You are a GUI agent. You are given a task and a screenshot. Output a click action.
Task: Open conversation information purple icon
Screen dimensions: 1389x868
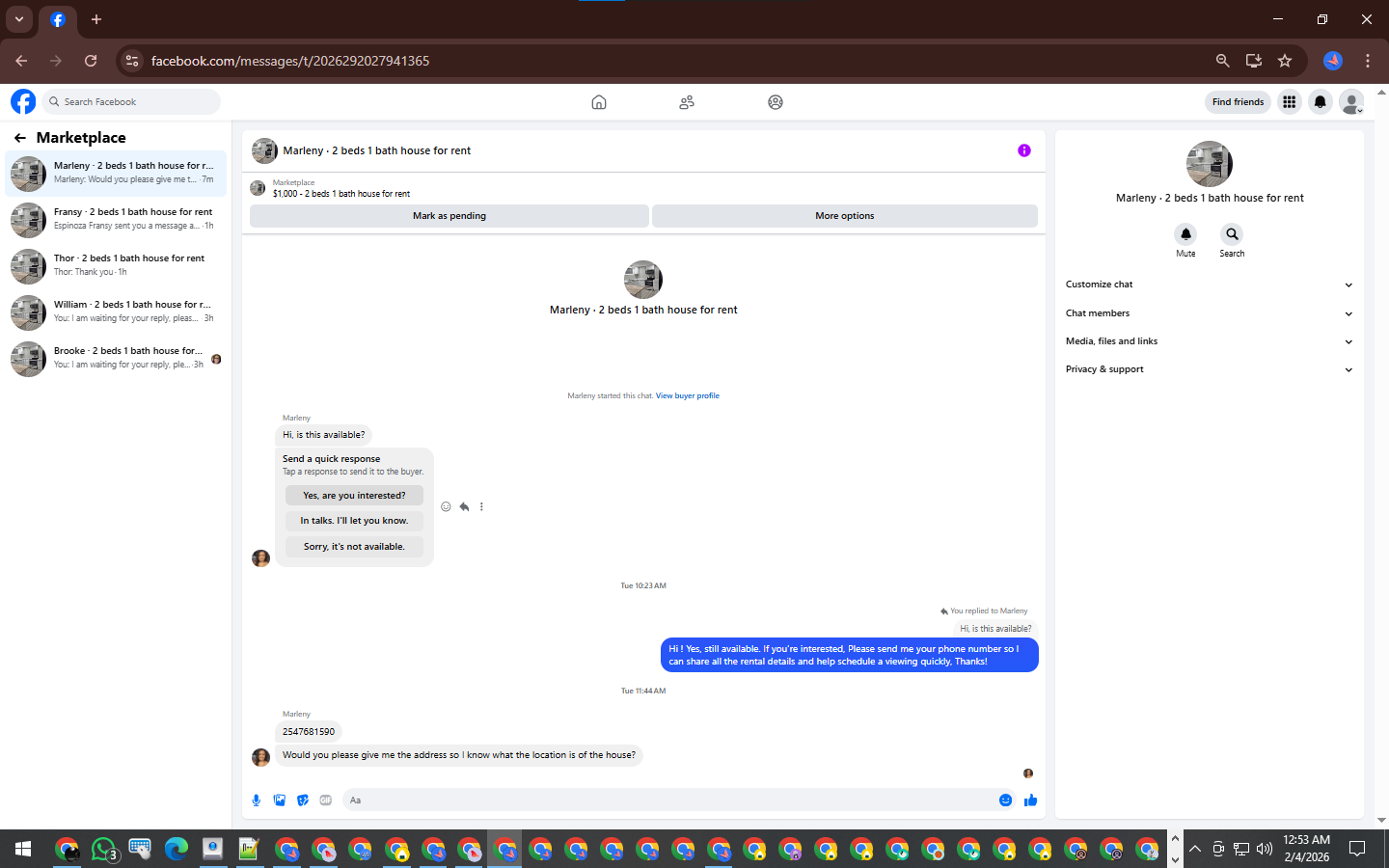(1024, 150)
